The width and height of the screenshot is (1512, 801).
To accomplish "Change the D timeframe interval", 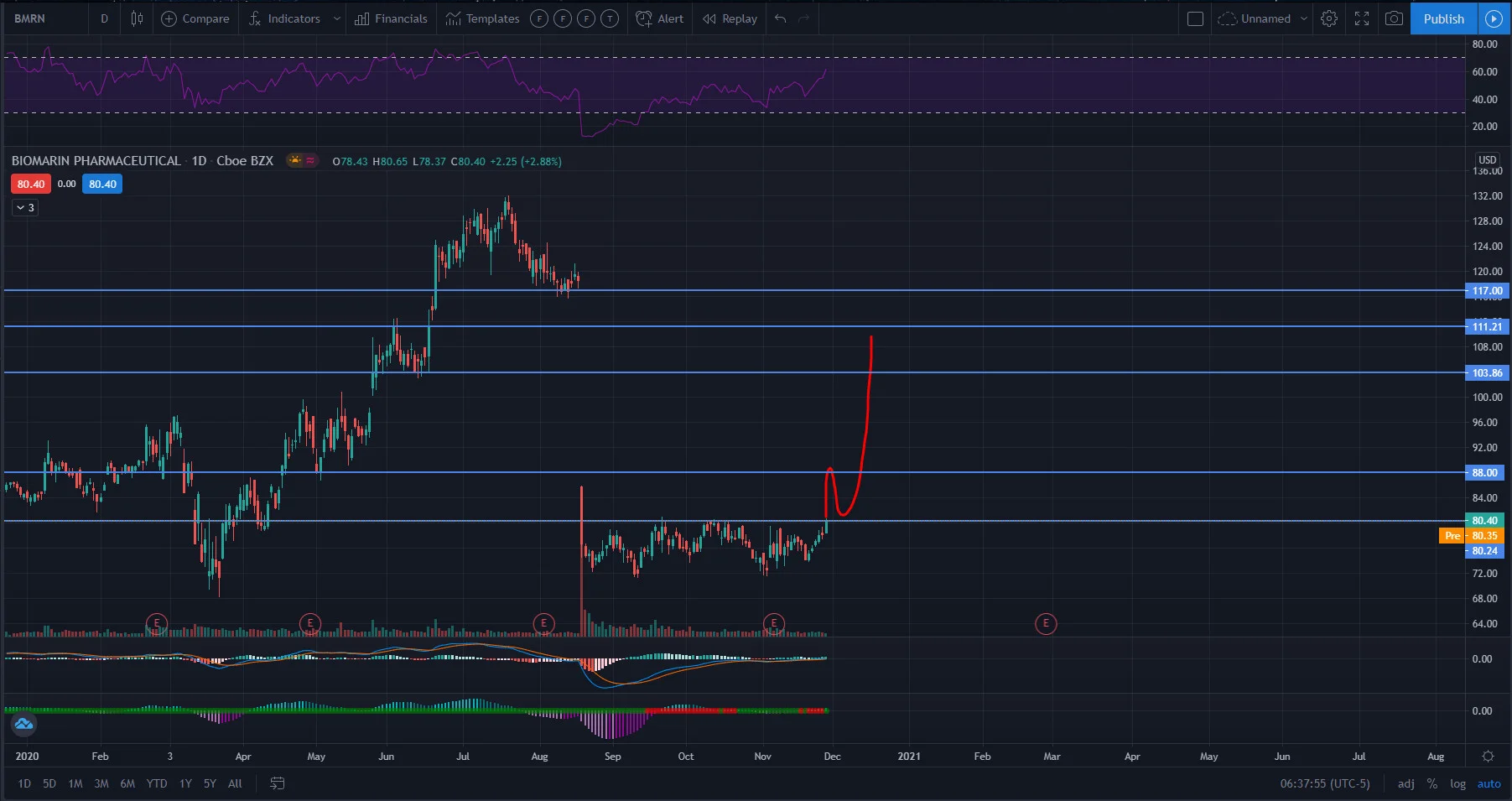I will tap(104, 18).
